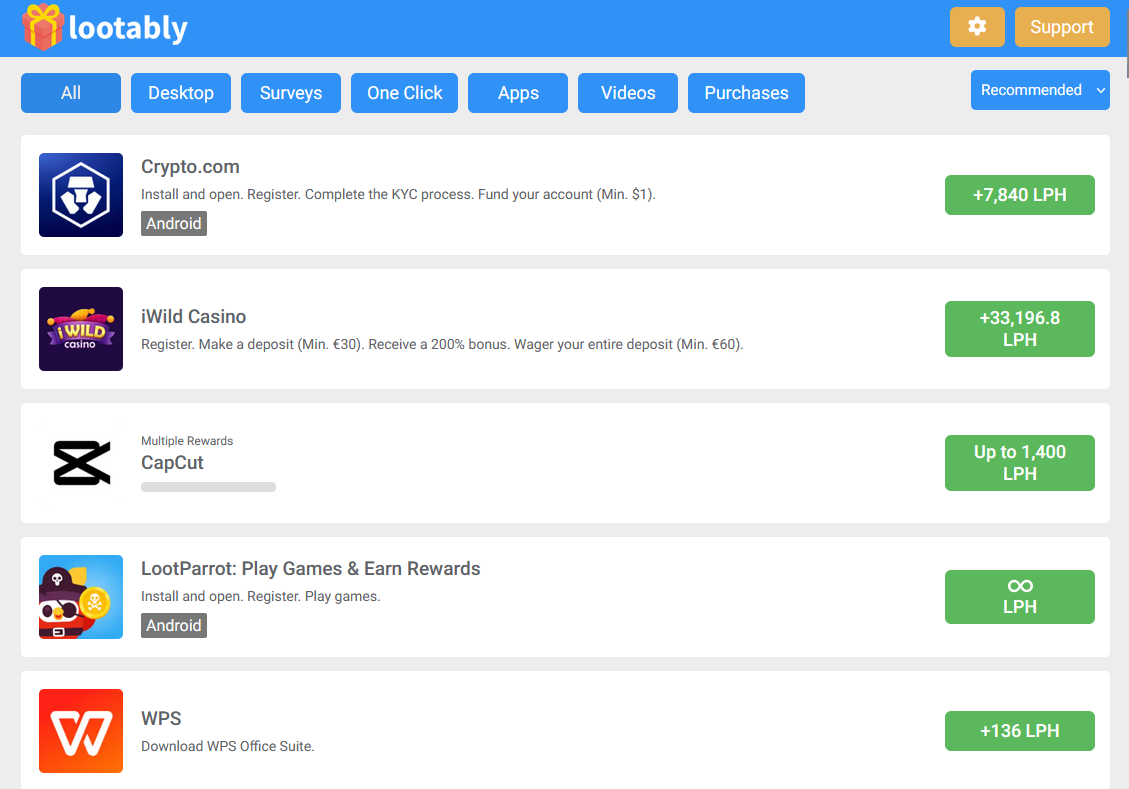Open the Videos category tab
Viewport: 1129px width, 789px height.
point(628,93)
